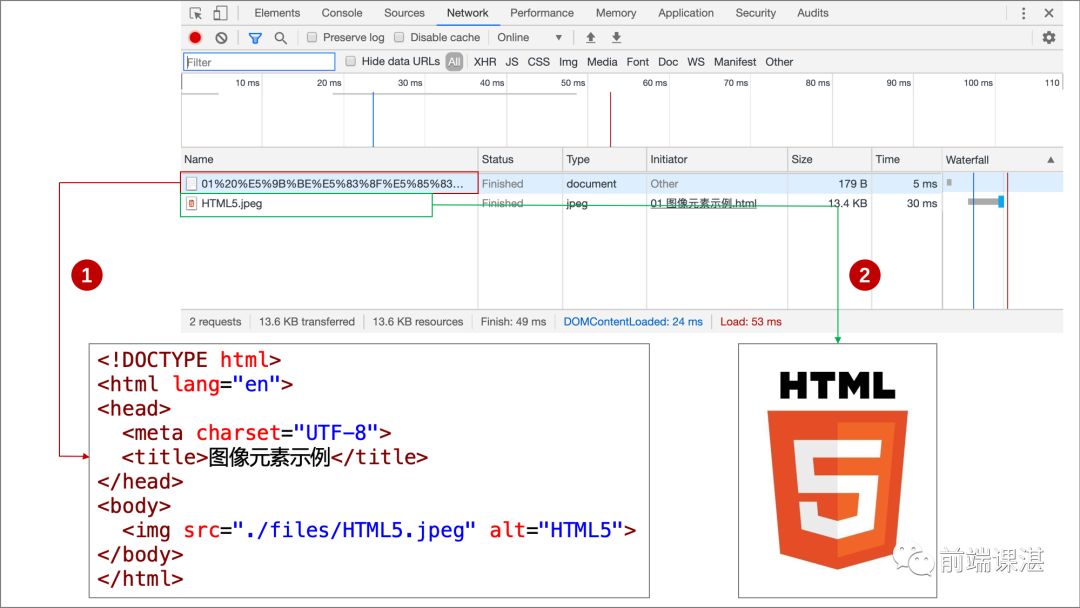Open network search magnifier
The width and height of the screenshot is (1080, 608).
point(280,38)
